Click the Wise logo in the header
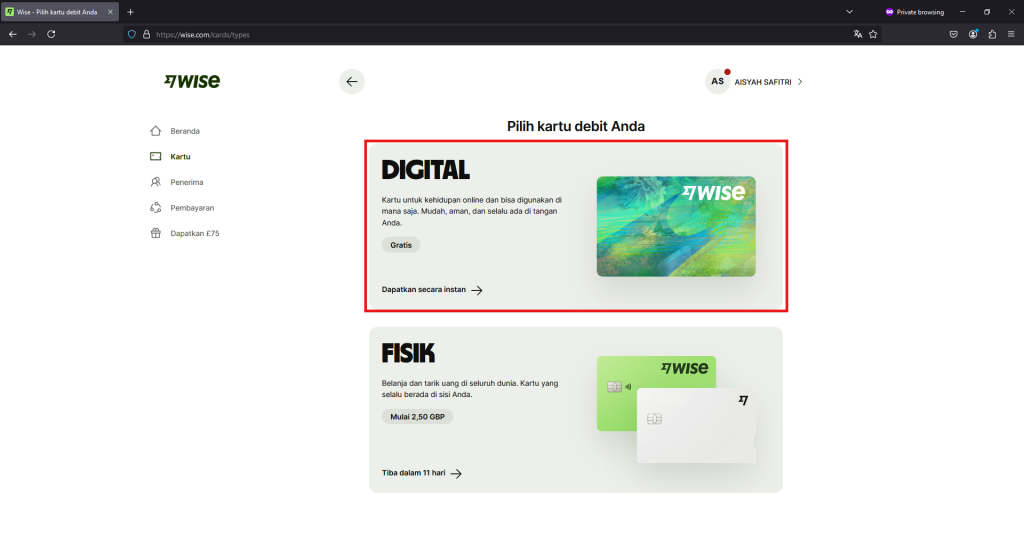 [x=192, y=82]
